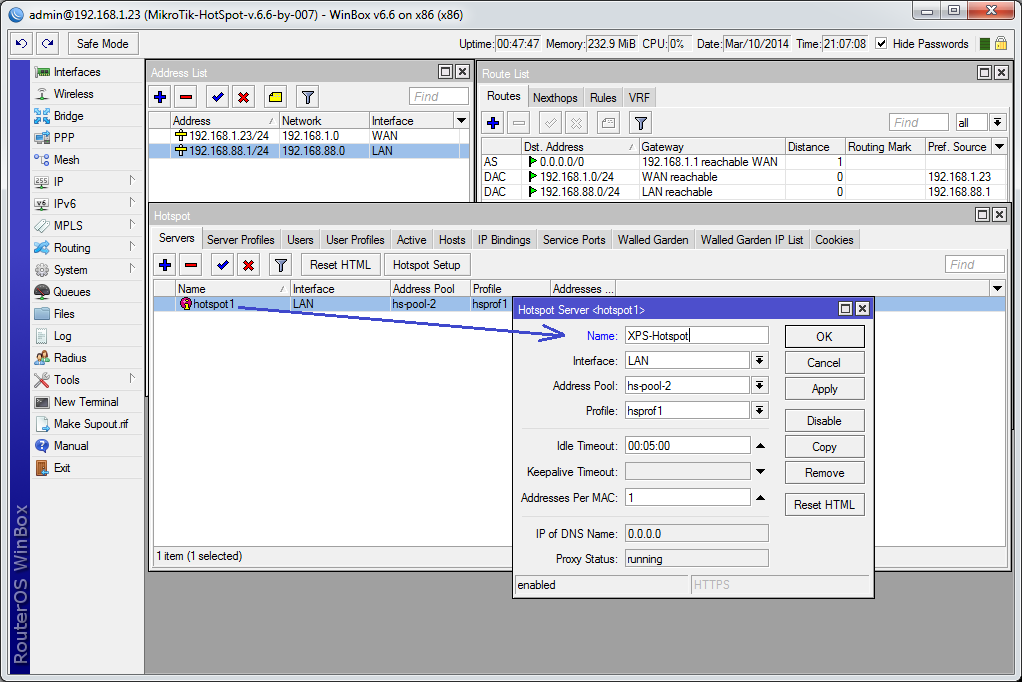1022x682 pixels.
Task: Remove selected address in Address List
Action: tap(186, 97)
